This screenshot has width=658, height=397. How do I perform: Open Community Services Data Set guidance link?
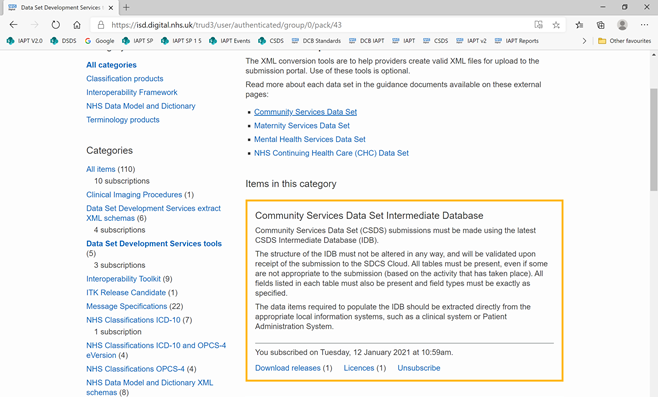306,112
